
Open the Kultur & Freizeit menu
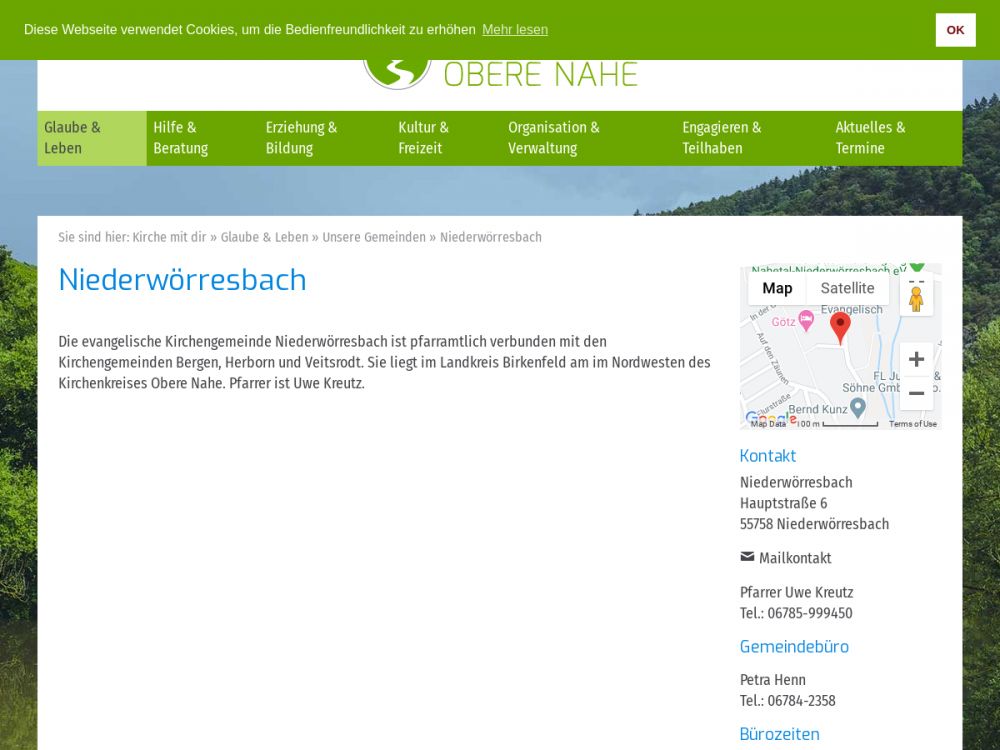[x=423, y=138]
